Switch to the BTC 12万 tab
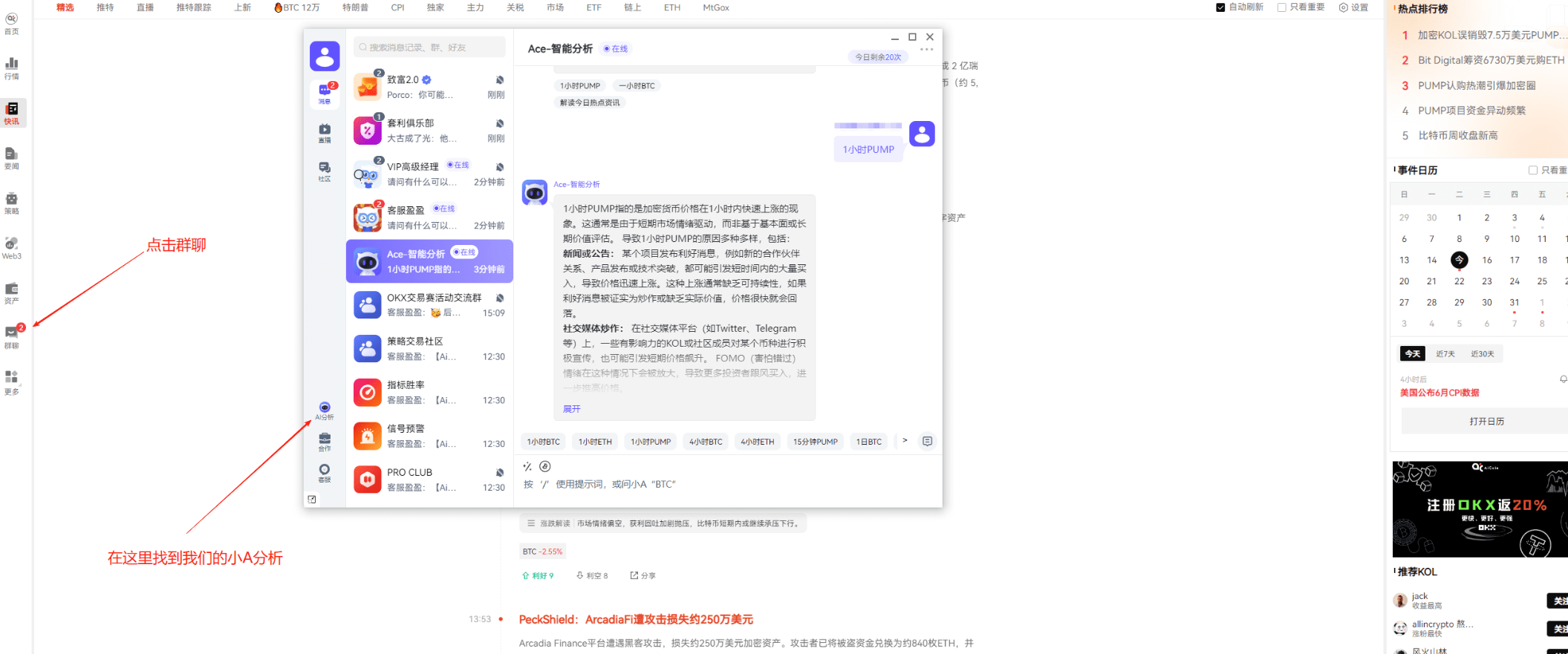 coord(297,7)
